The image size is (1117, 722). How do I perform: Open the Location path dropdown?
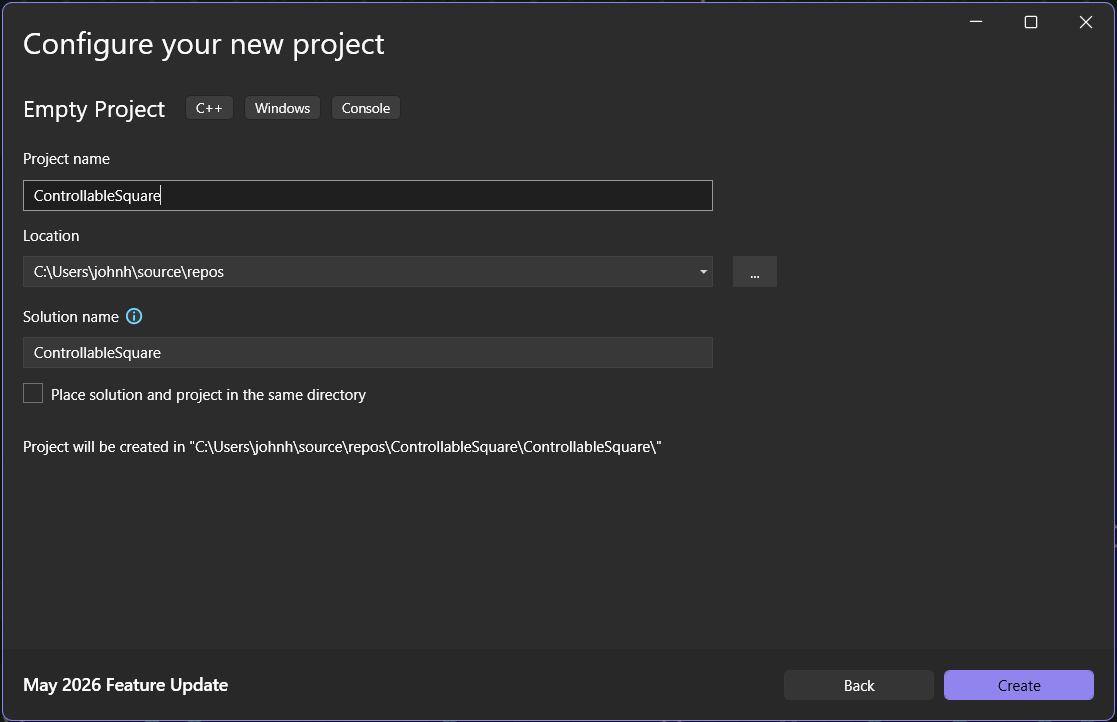703,271
